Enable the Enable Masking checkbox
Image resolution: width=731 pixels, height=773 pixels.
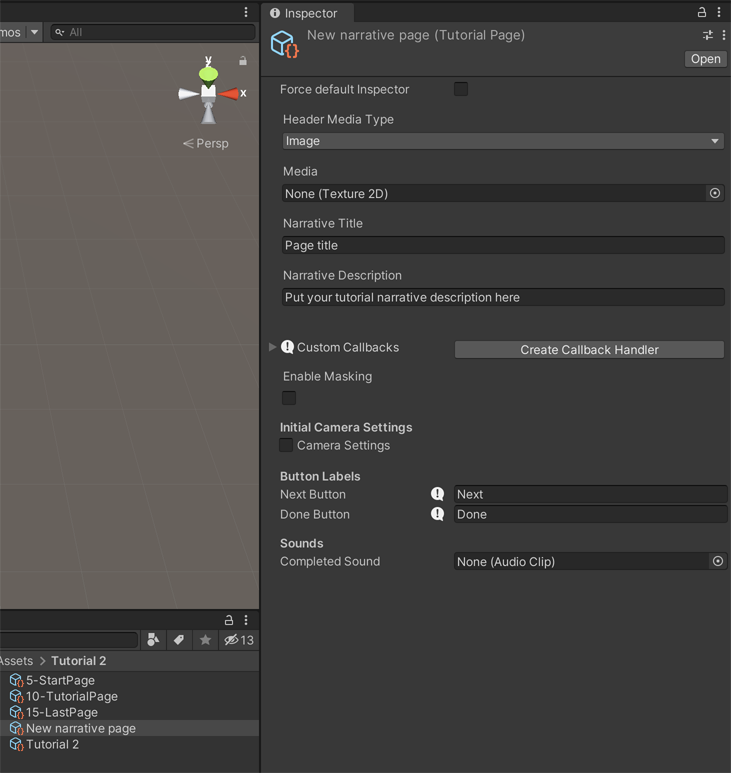289,398
